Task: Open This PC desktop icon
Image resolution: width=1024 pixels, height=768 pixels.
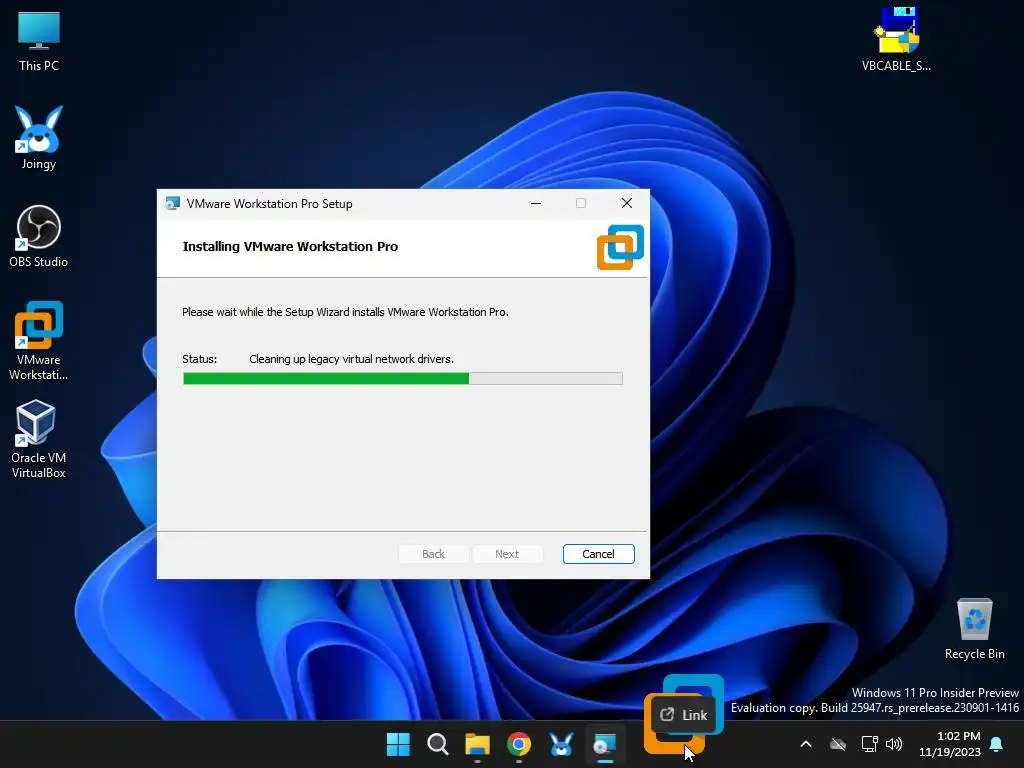Action: click(x=39, y=41)
